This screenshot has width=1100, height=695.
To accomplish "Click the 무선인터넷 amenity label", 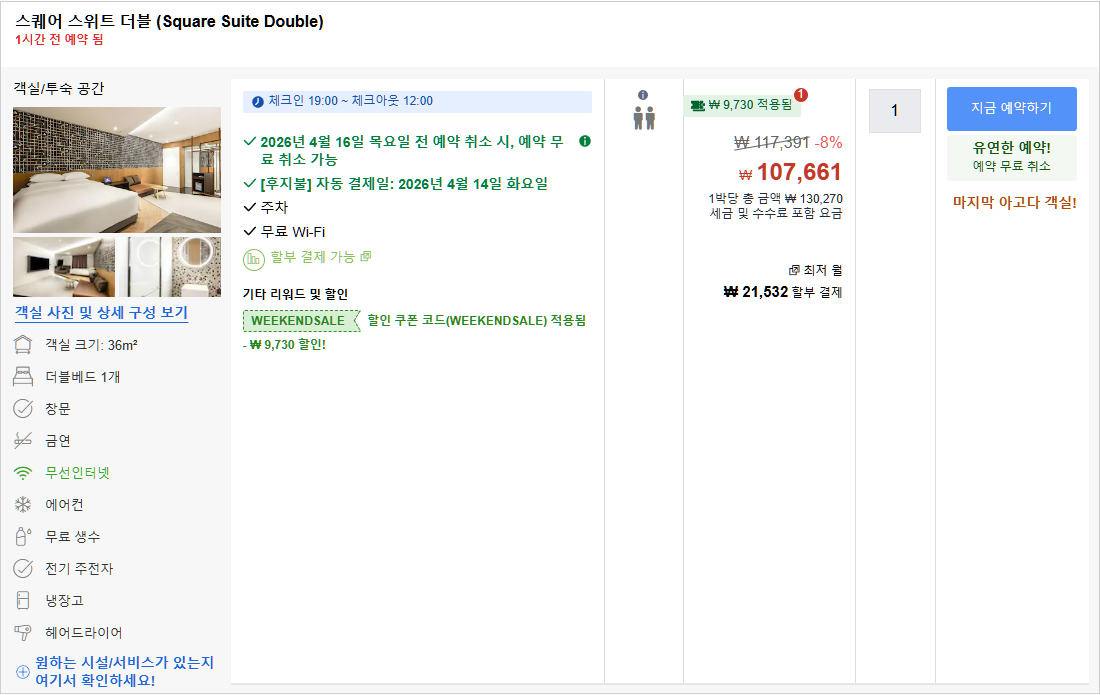I will tap(78, 473).
